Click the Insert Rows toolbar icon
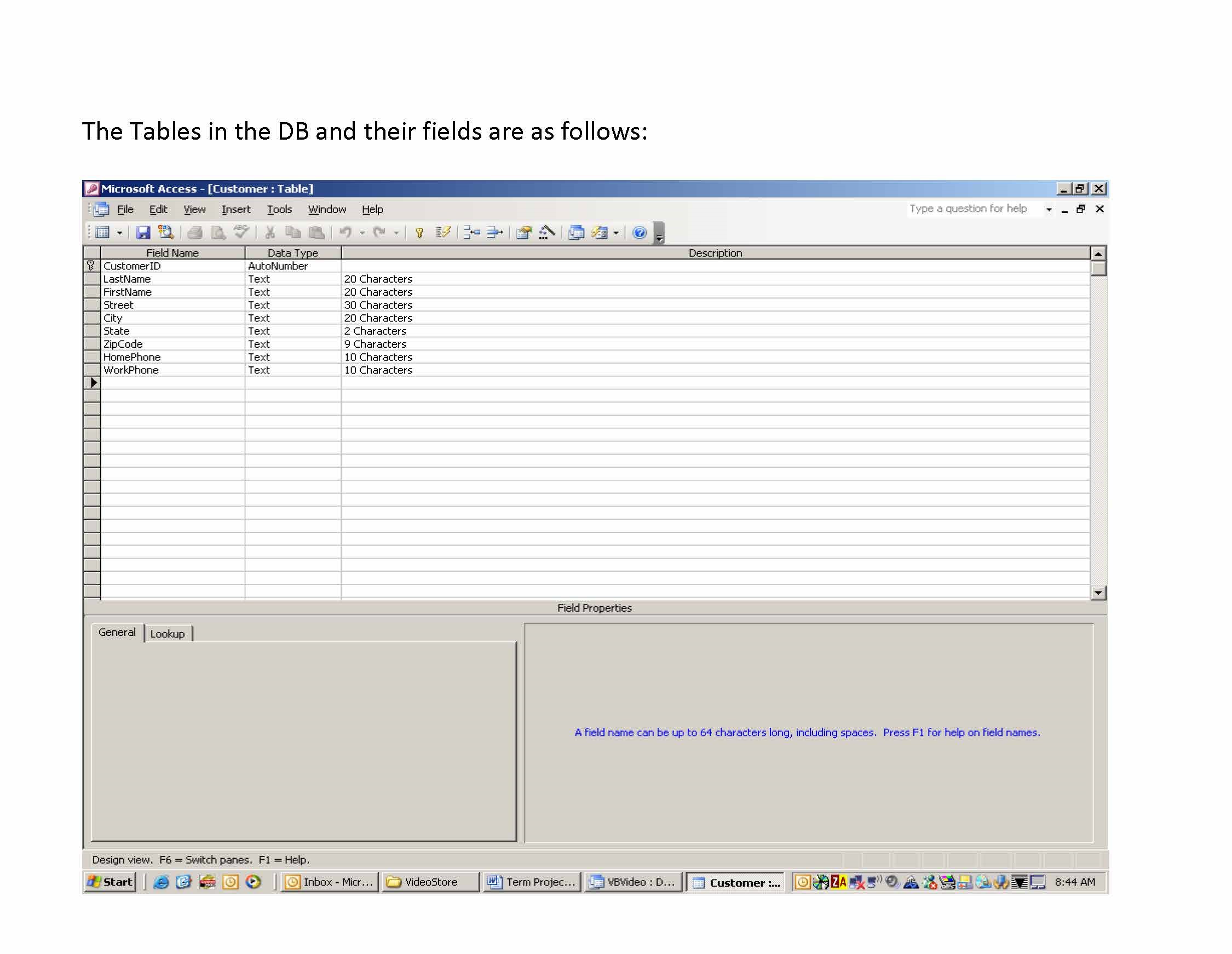1232x954 pixels. [x=471, y=232]
